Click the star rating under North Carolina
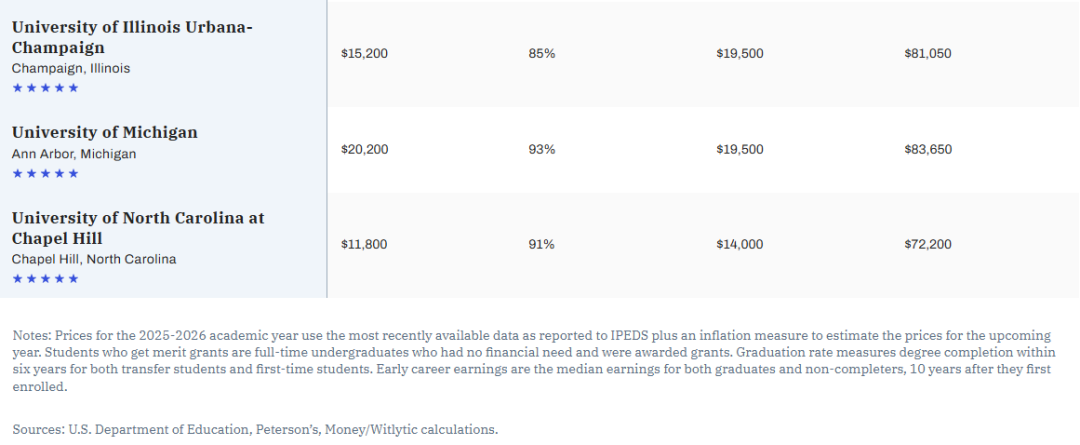 pyautogui.click(x=45, y=279)
